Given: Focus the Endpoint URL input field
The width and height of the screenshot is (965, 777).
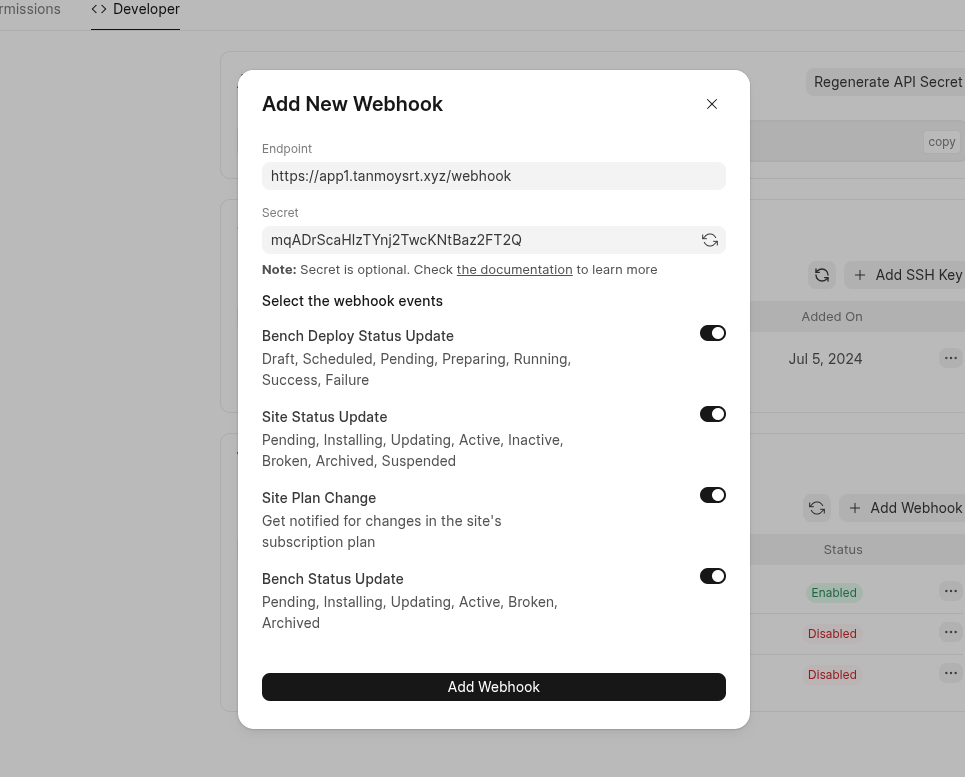Looking at the screenshot, I should pyautogui.click(x=493, y=176).
